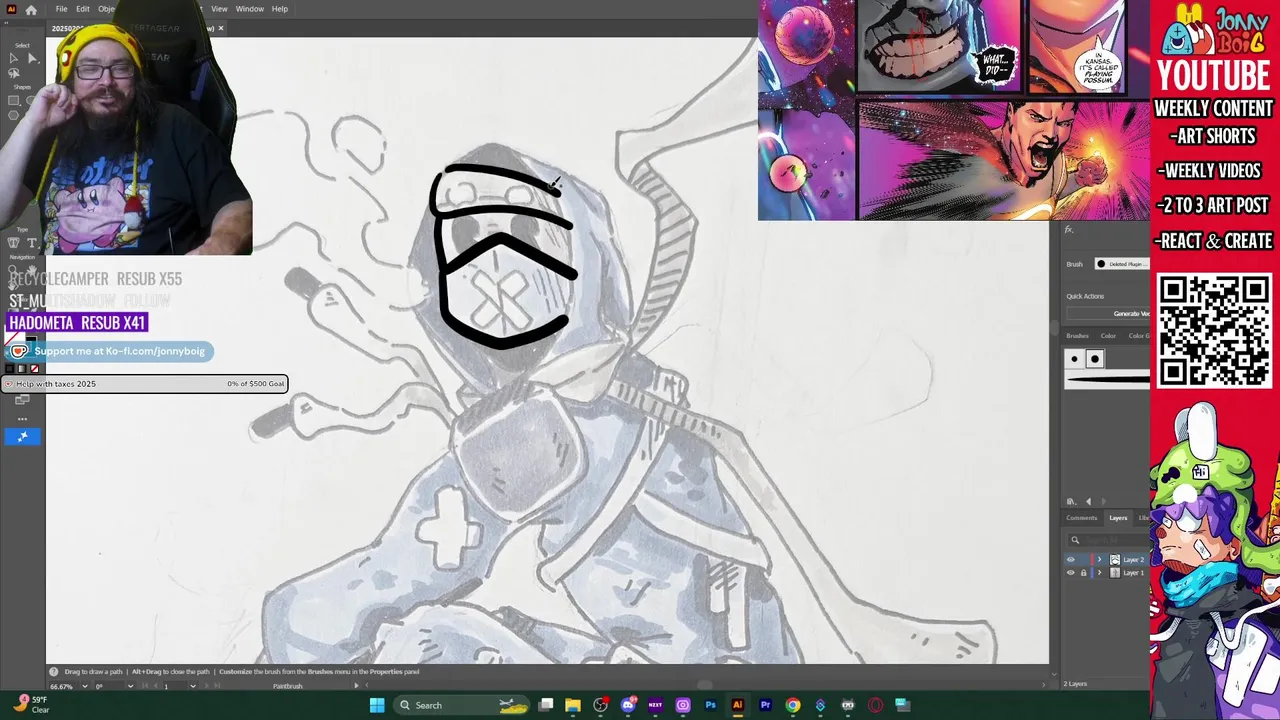
Task: Open the Edit Toolbar three-dots button
Action: pyautogui.click(x=22, y=419)
